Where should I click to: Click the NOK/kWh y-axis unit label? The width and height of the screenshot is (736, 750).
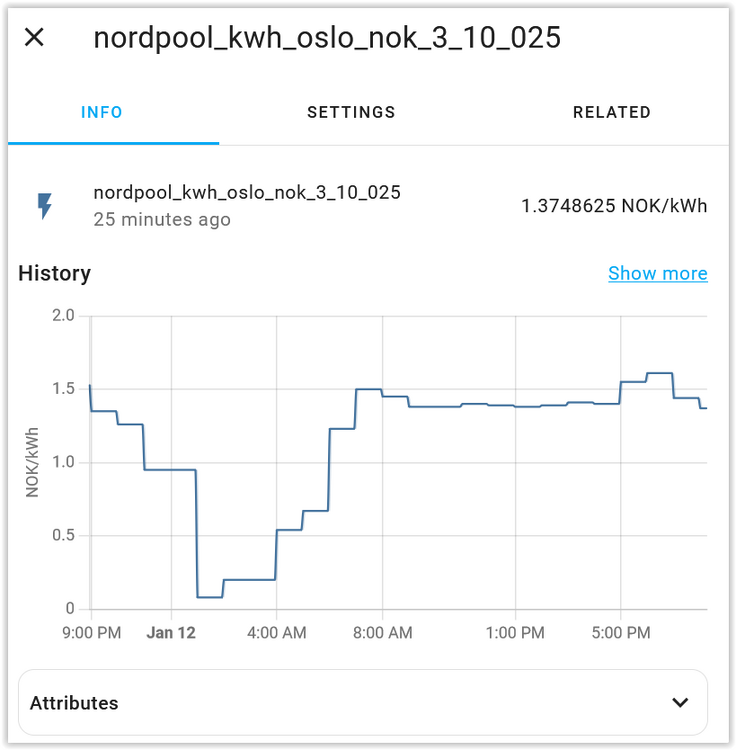33,462
